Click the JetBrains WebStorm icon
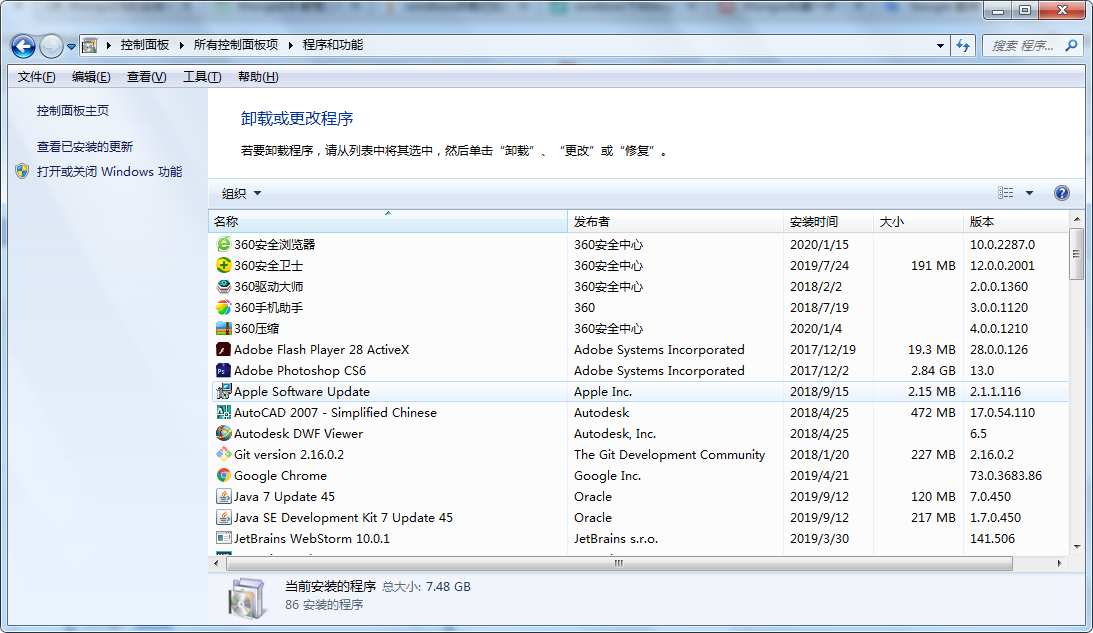Screen dimensions: 1093x633 223,538
